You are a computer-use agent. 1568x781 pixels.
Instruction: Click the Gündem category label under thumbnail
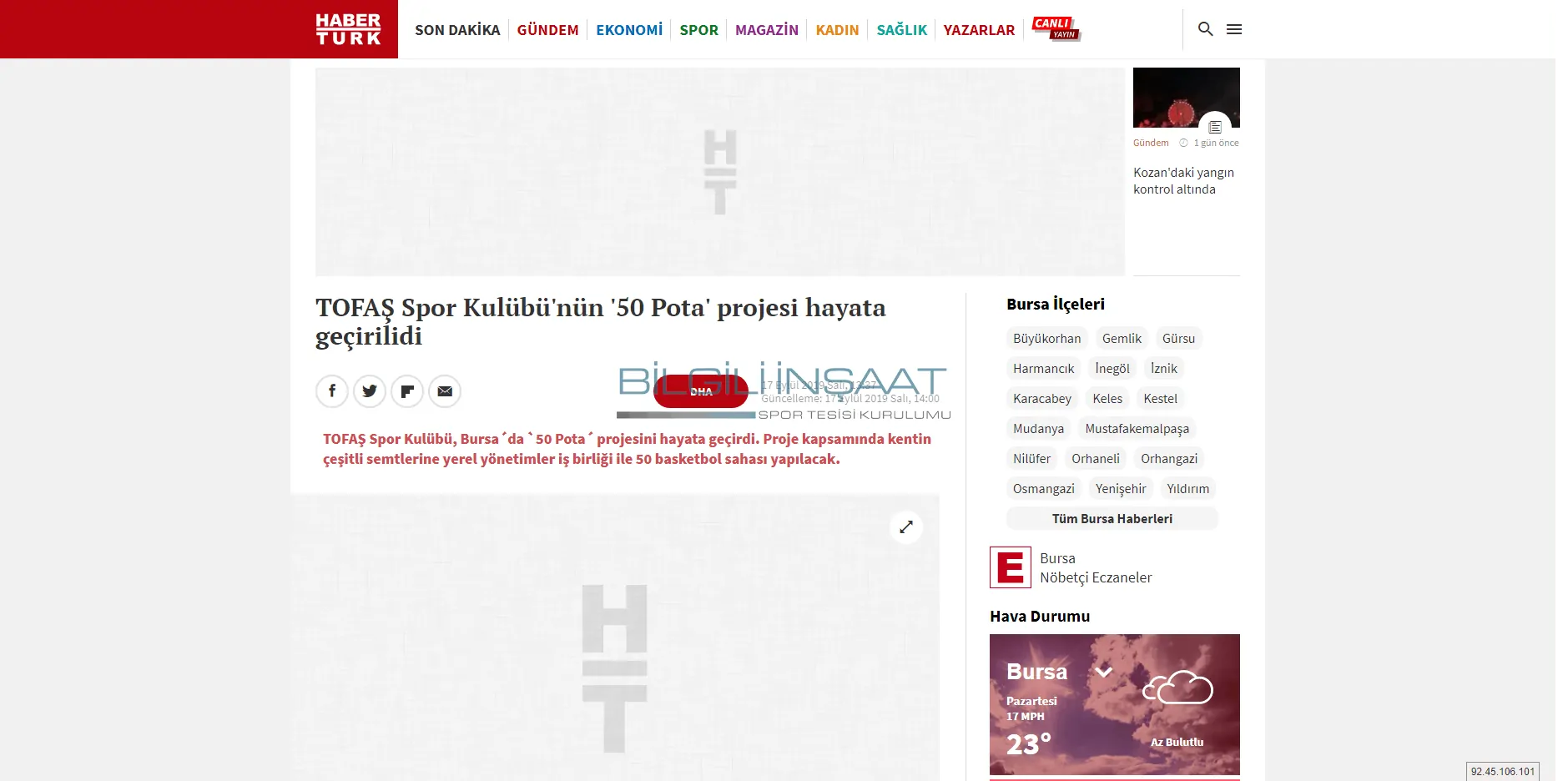tap(1151, 143)
